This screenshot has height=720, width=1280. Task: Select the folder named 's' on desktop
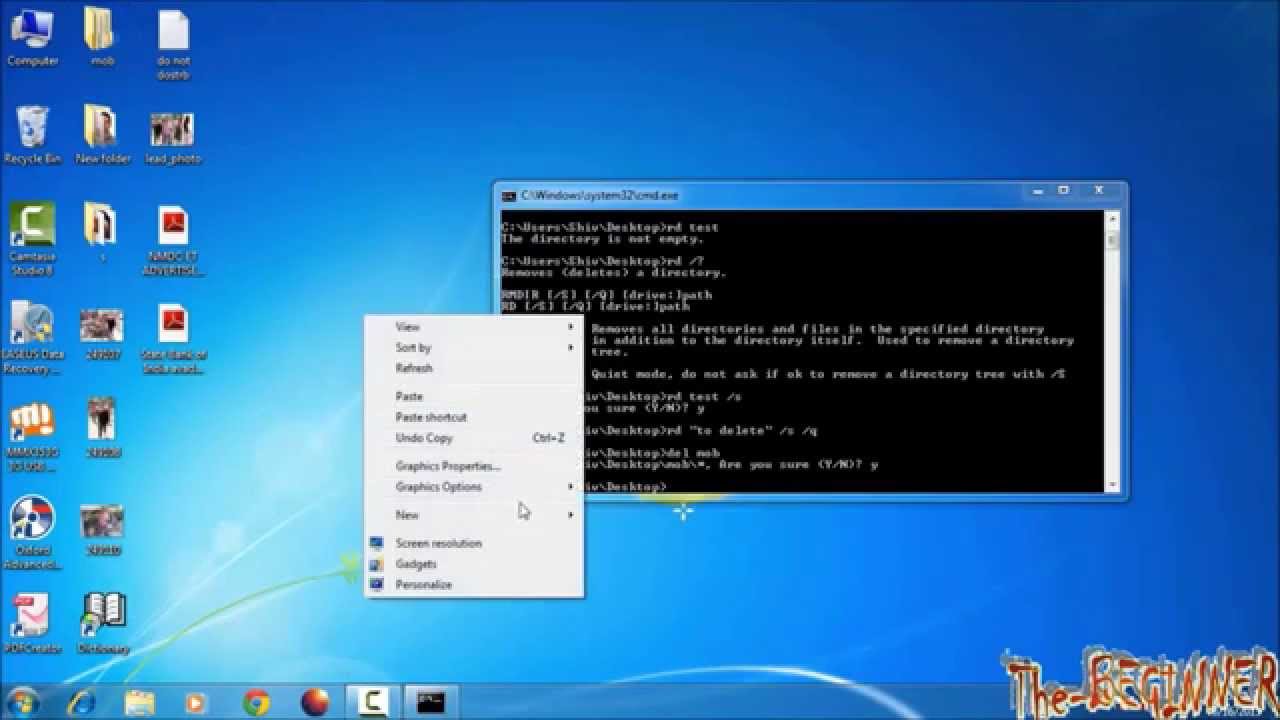point(102,233)
